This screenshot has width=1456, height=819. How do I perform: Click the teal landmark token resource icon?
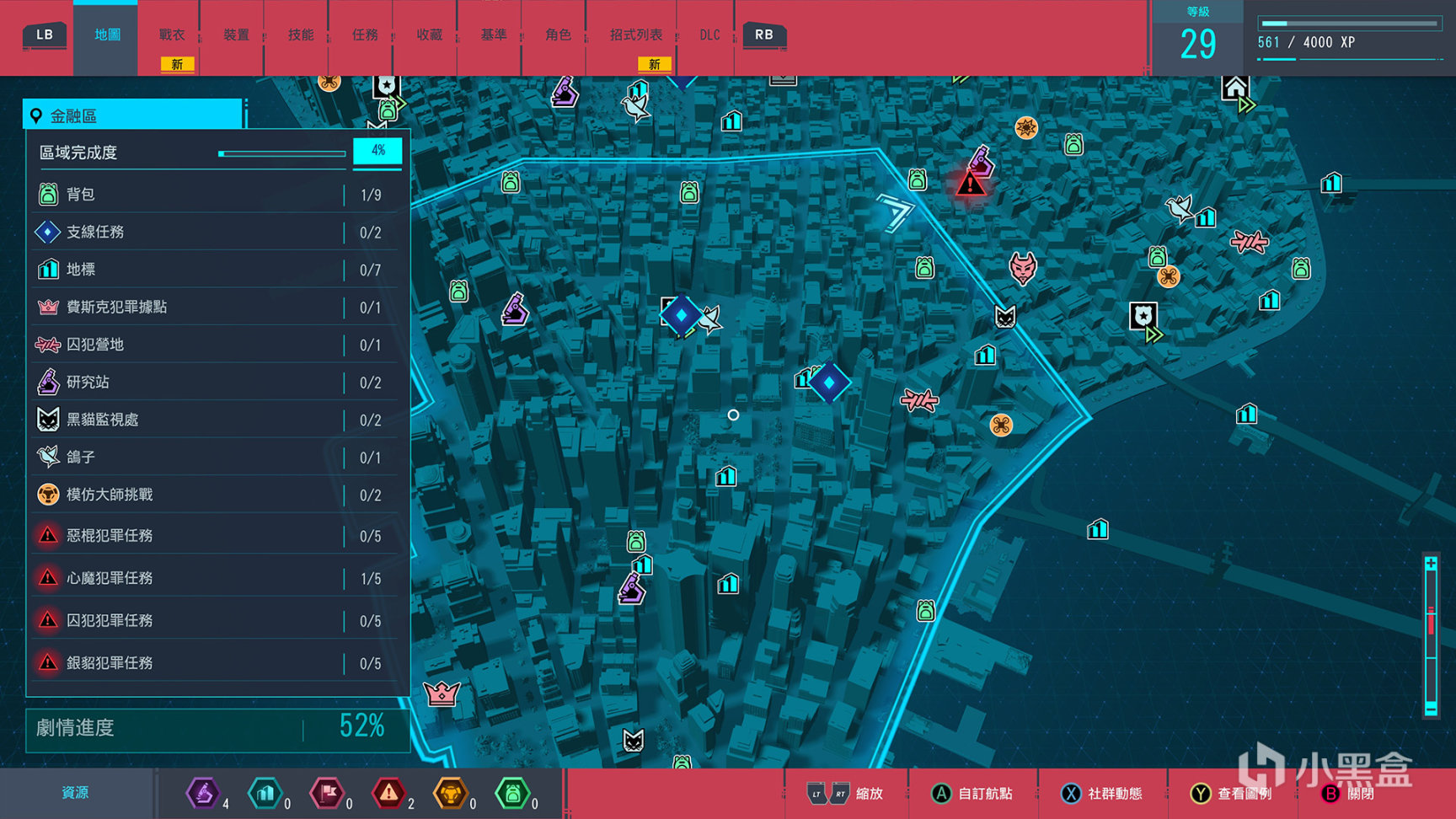265,793
